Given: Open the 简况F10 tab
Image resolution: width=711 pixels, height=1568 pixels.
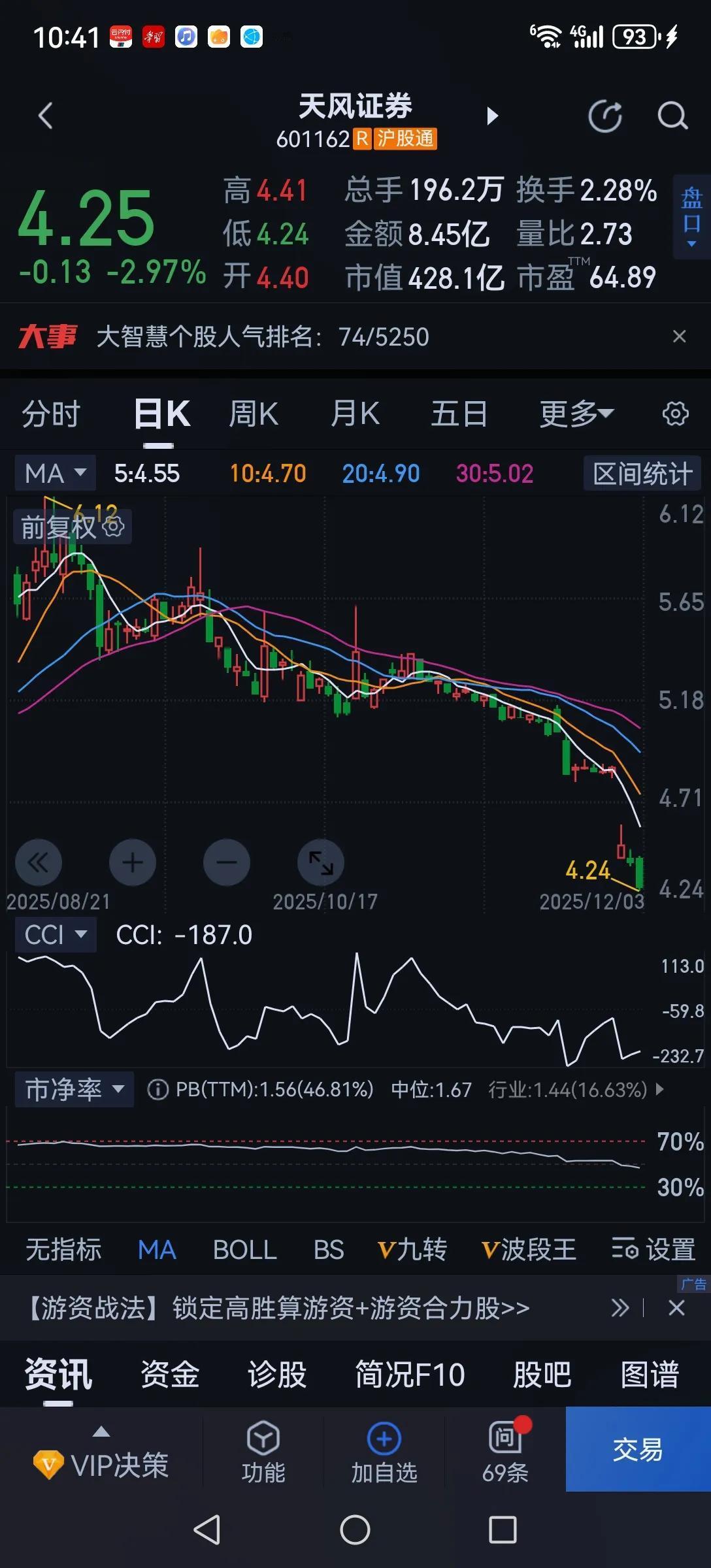Looking at the screenshot, I should (x=410, y=1375).
